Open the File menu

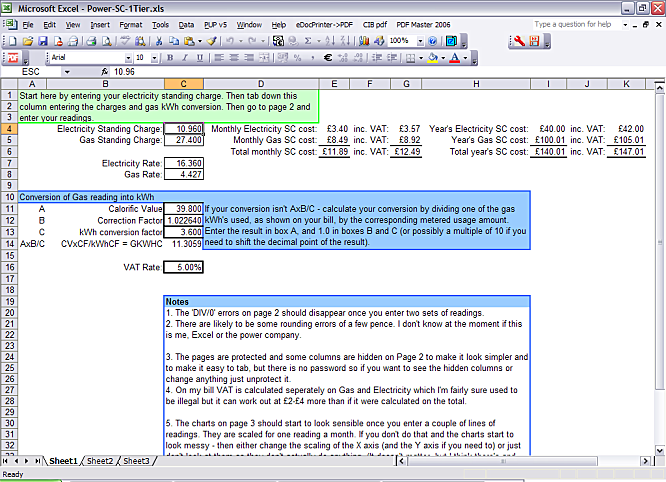tap(28, 25)
